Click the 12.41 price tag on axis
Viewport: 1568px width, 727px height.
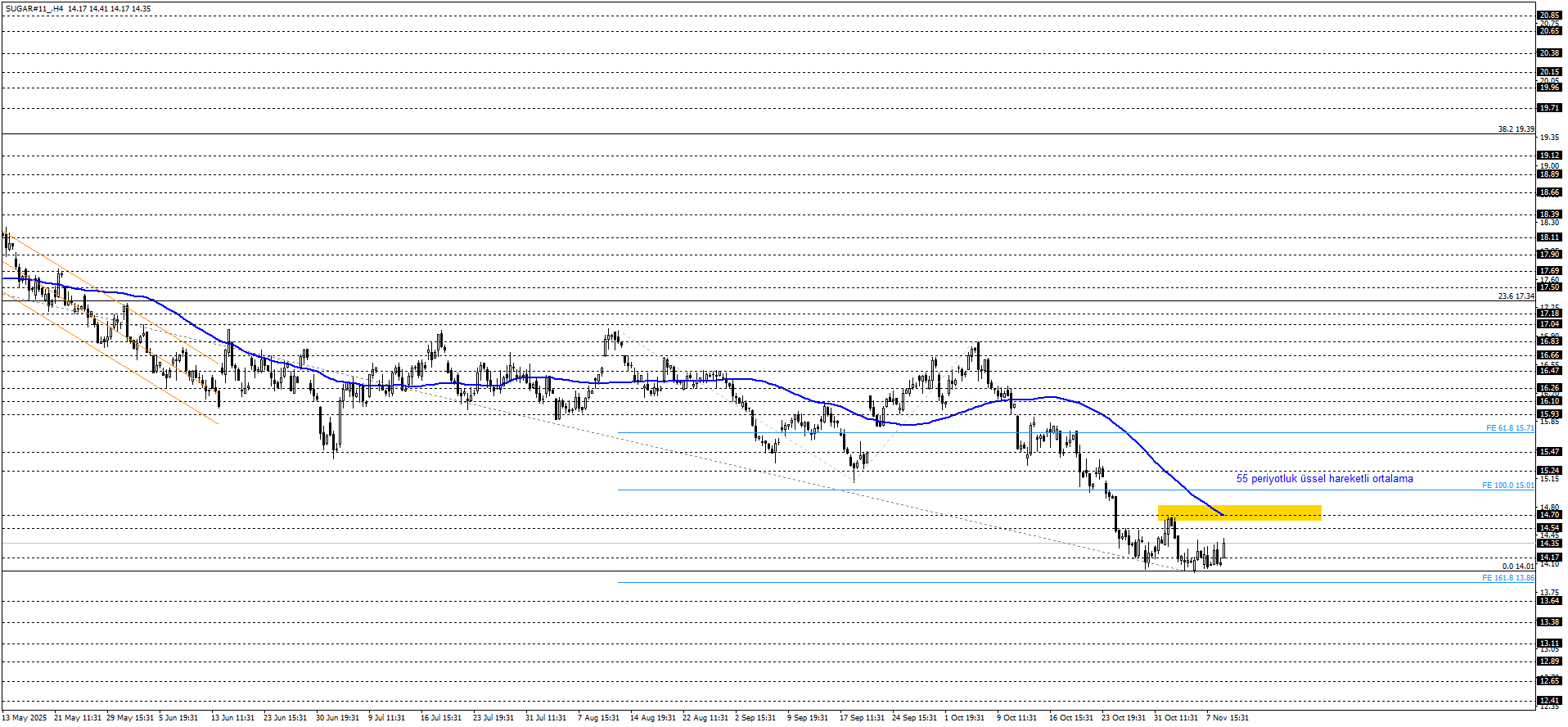click(x=1549, y=701)
